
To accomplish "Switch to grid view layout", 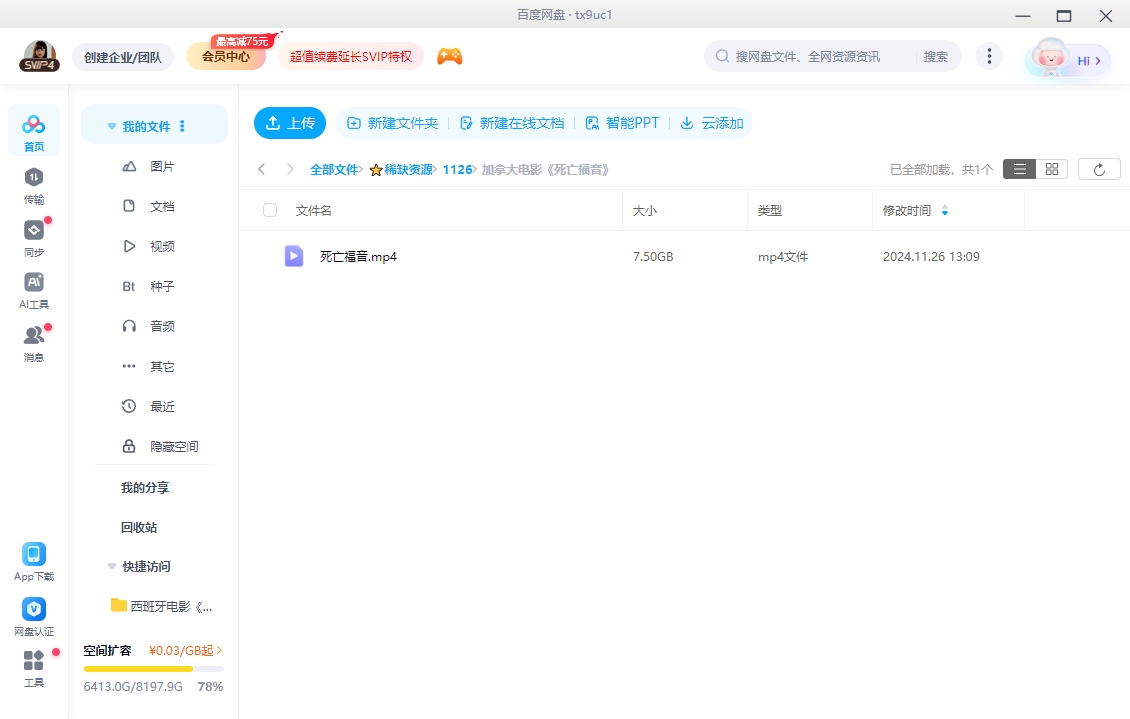I will tap(1050, 168).
